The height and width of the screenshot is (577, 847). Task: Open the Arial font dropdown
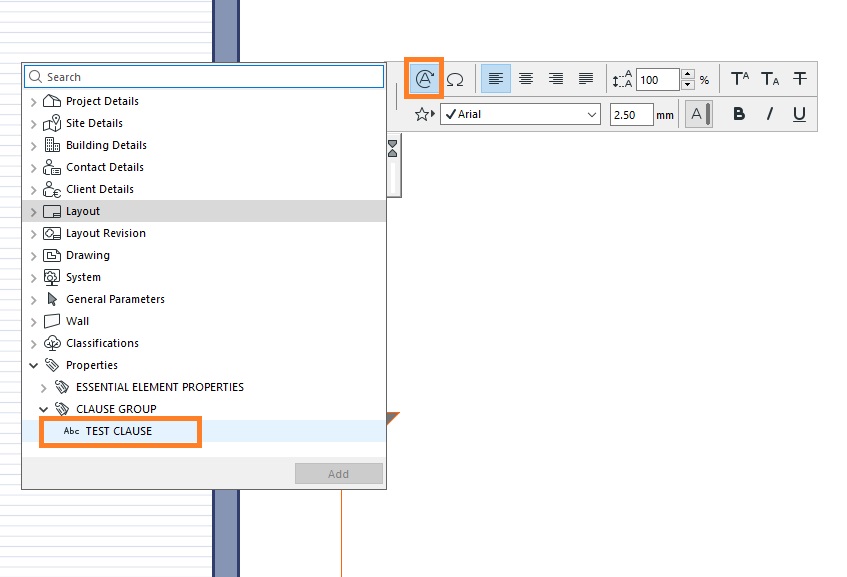click(x=521, y=115)
